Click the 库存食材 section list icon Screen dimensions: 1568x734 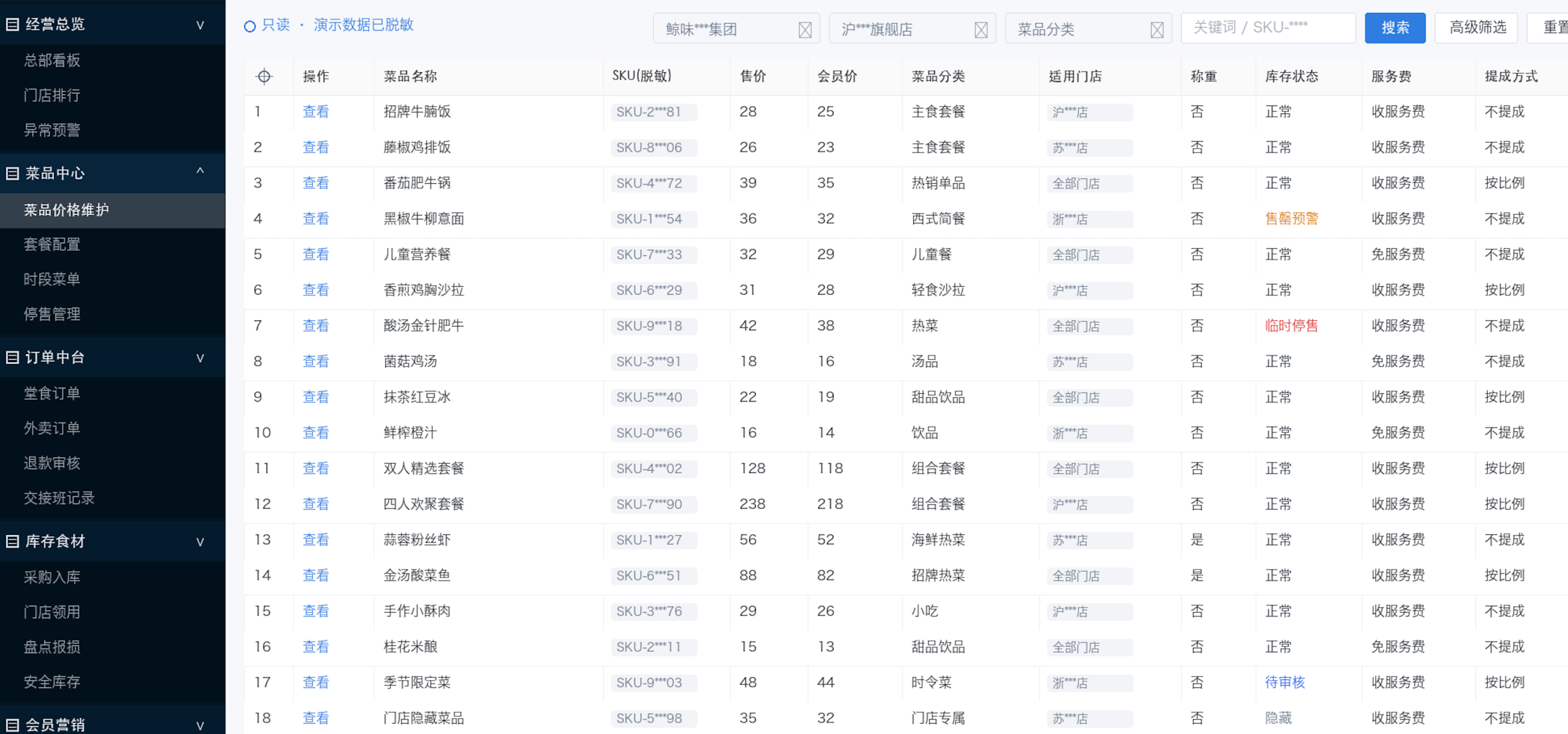tap(12, 541)
